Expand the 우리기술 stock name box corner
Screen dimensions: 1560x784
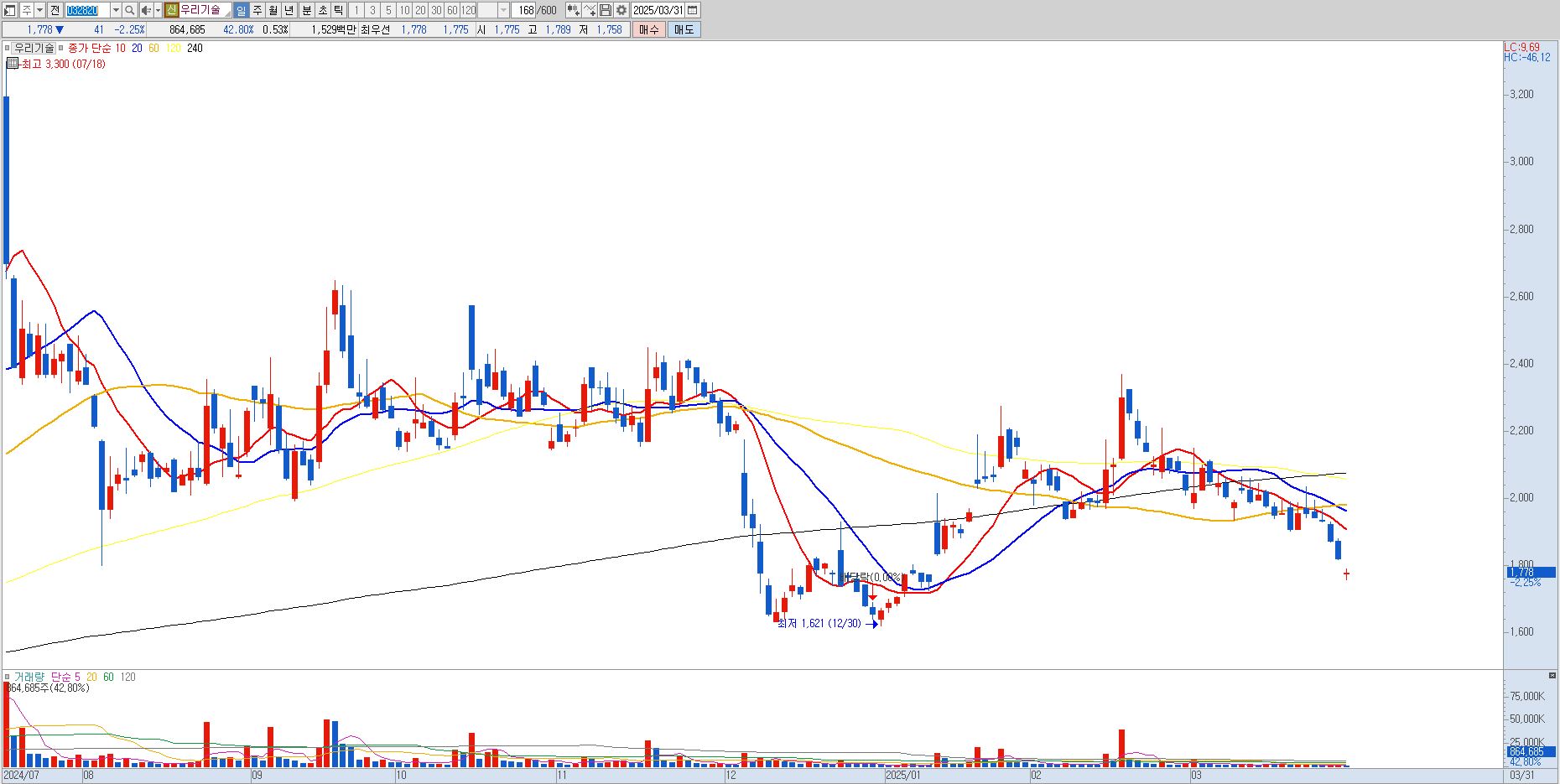click(226, 14)
